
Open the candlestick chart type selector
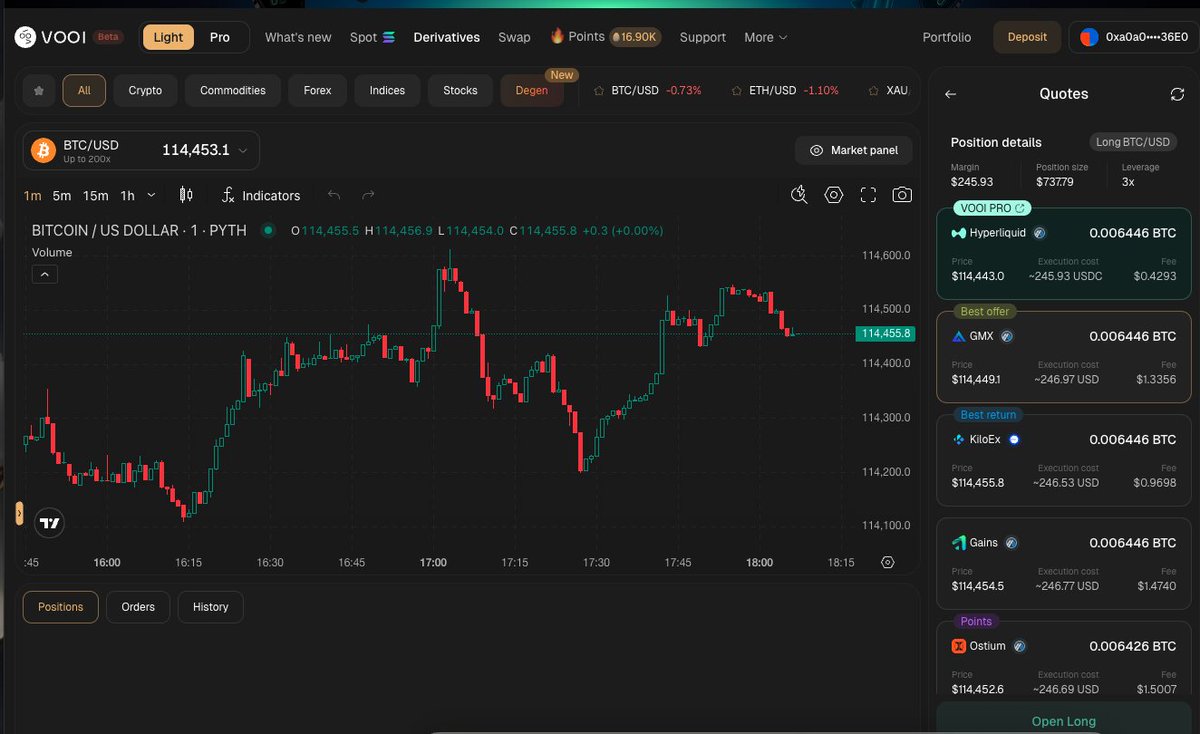click(185, 195)
